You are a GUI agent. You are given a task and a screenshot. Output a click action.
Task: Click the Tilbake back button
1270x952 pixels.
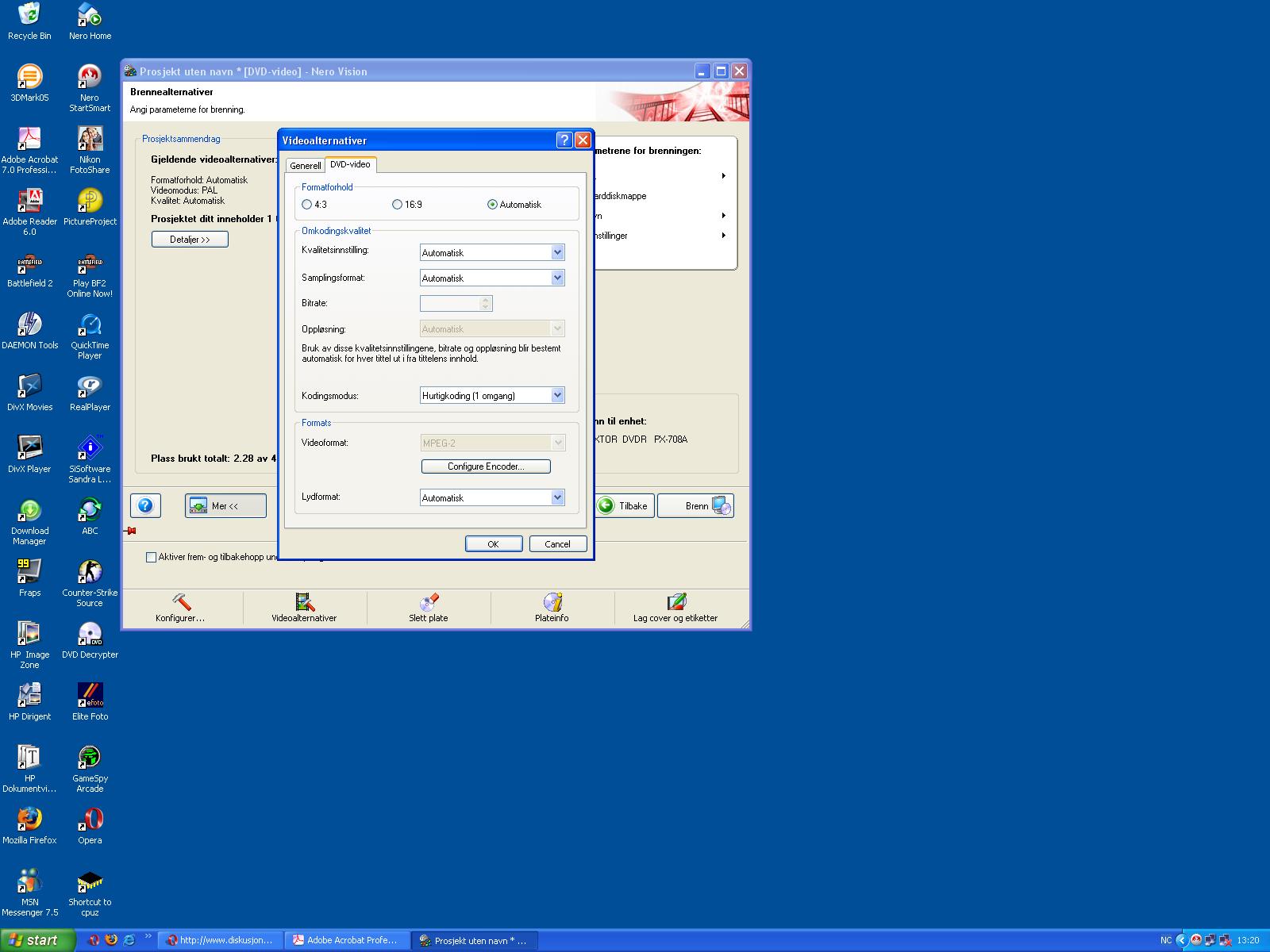pyautogui.click(x=624, y=505)
